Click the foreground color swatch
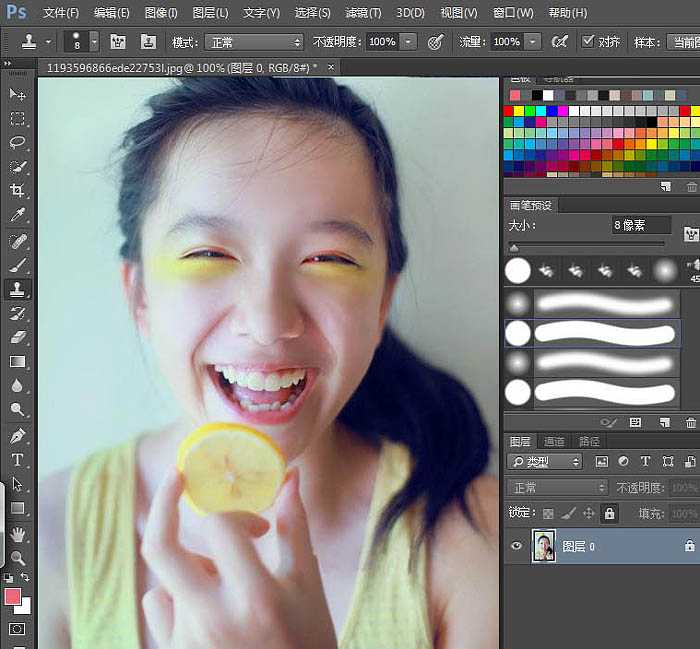 tap(12, 597)
